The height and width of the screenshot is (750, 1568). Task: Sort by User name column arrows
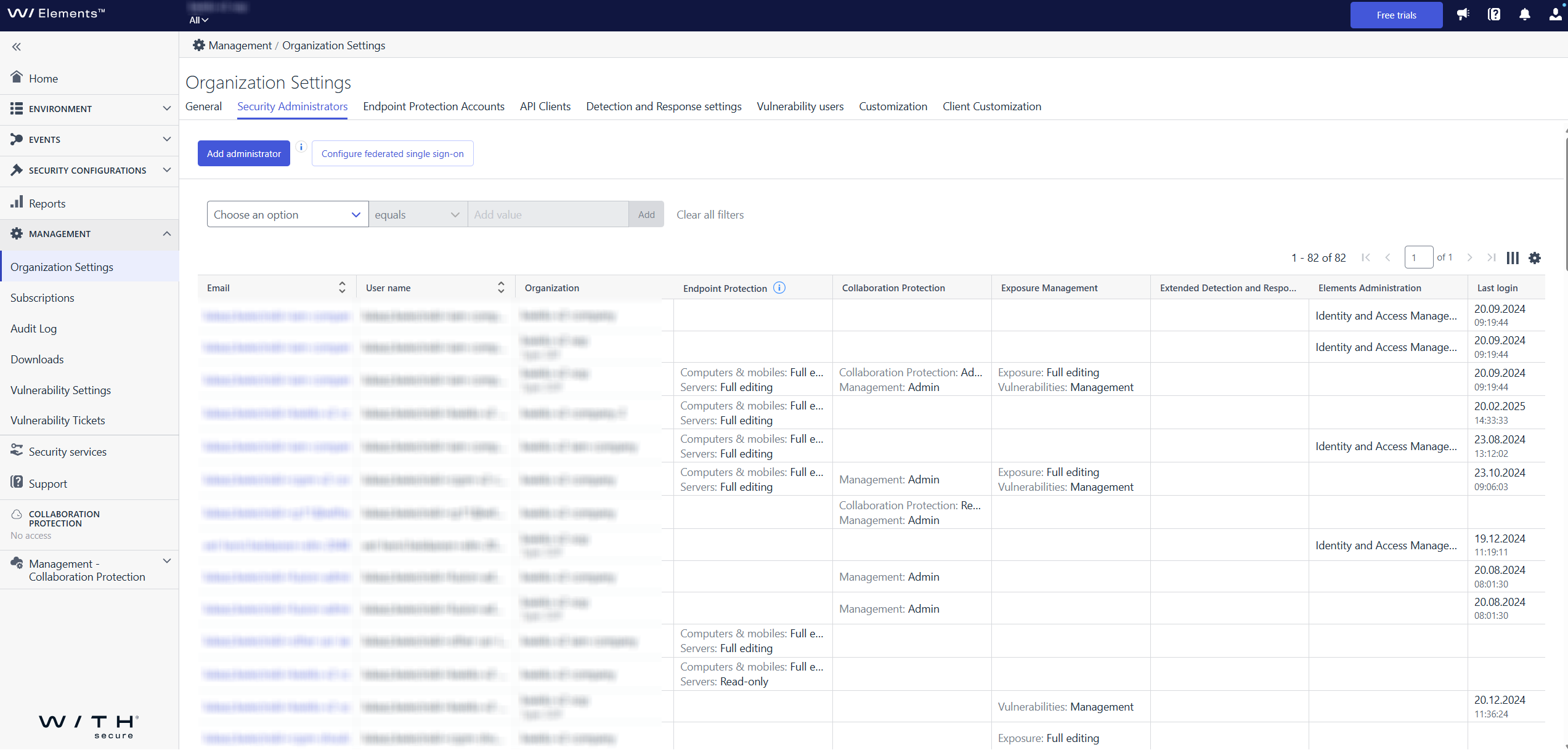click(x=501, y=288)
